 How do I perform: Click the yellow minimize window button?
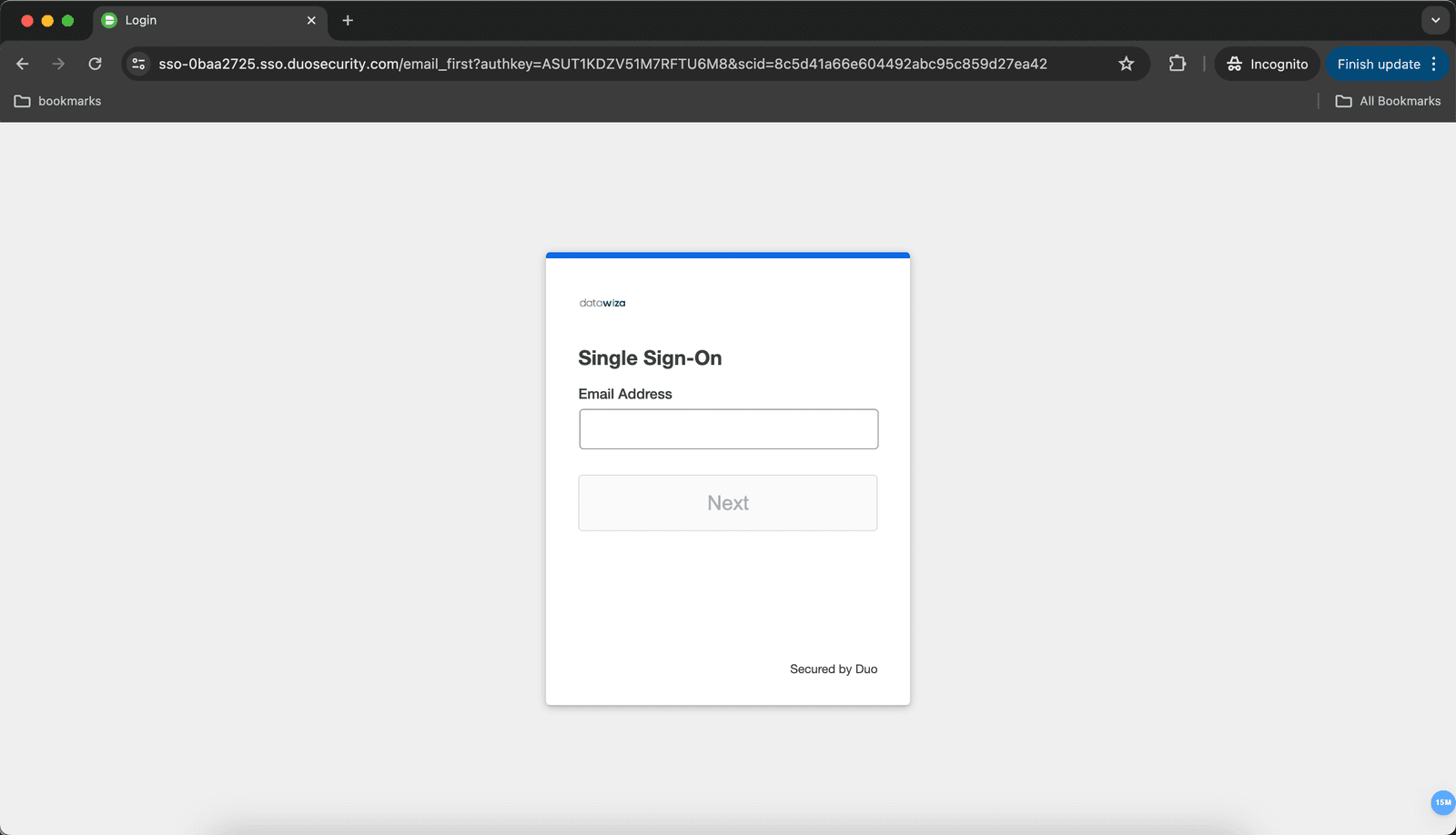click(47, 20)
